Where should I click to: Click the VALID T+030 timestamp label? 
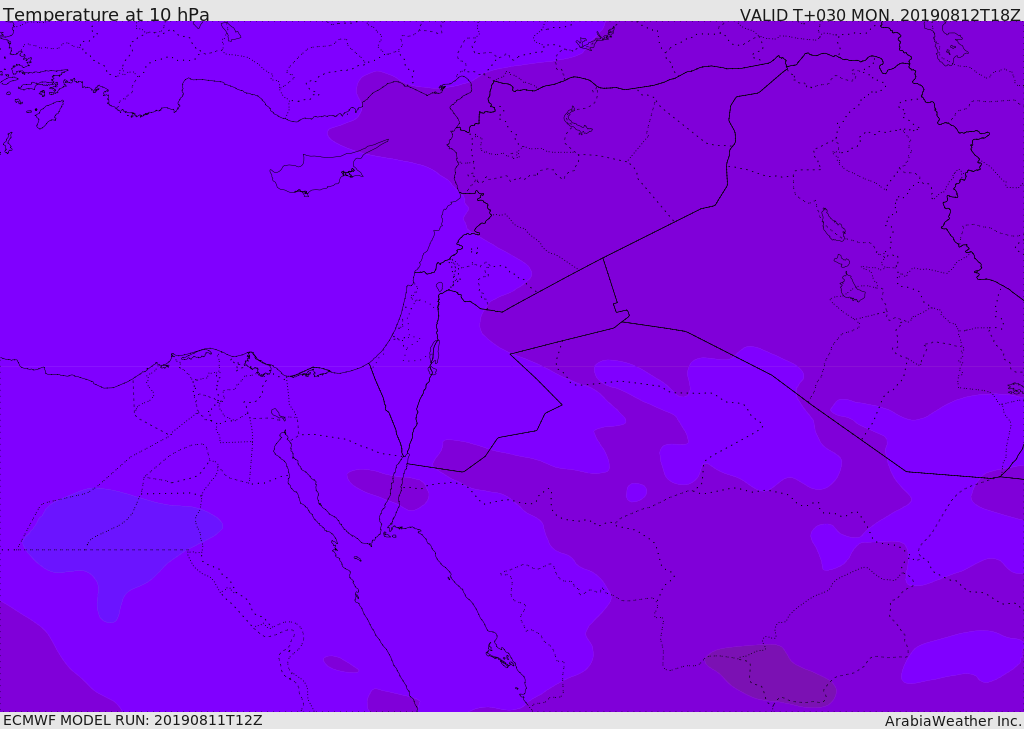pyautogui.click(x=880, y=14)
